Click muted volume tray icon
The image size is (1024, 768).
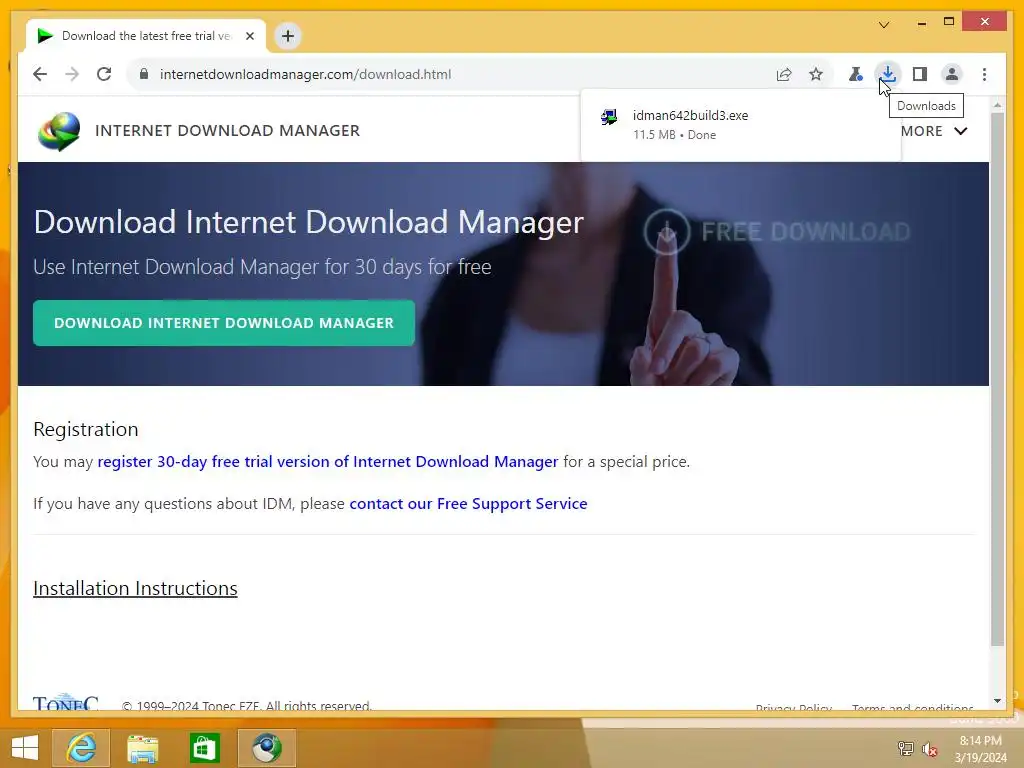(929, 748)
